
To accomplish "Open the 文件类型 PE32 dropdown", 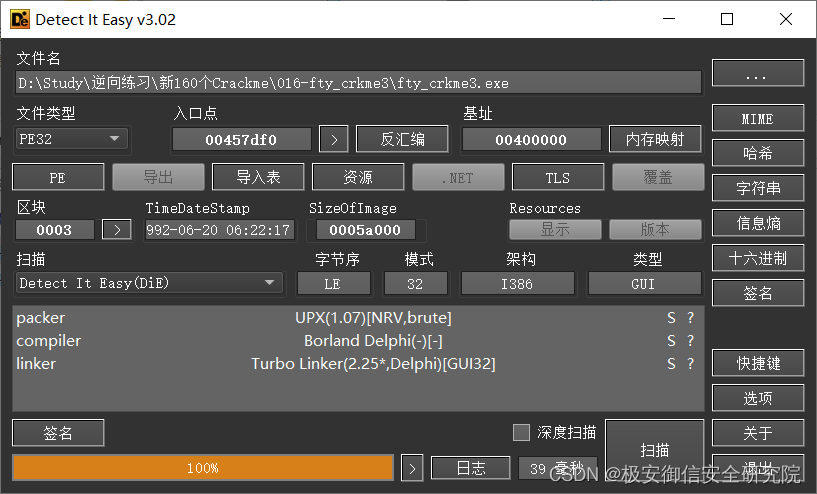I will 72,139.
